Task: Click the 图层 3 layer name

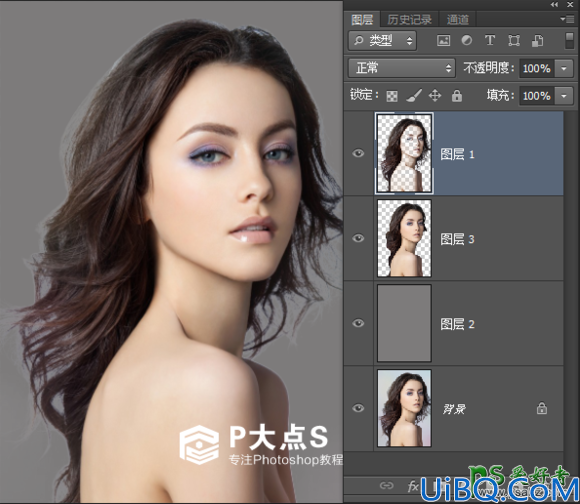Action: tap(457, 239)
